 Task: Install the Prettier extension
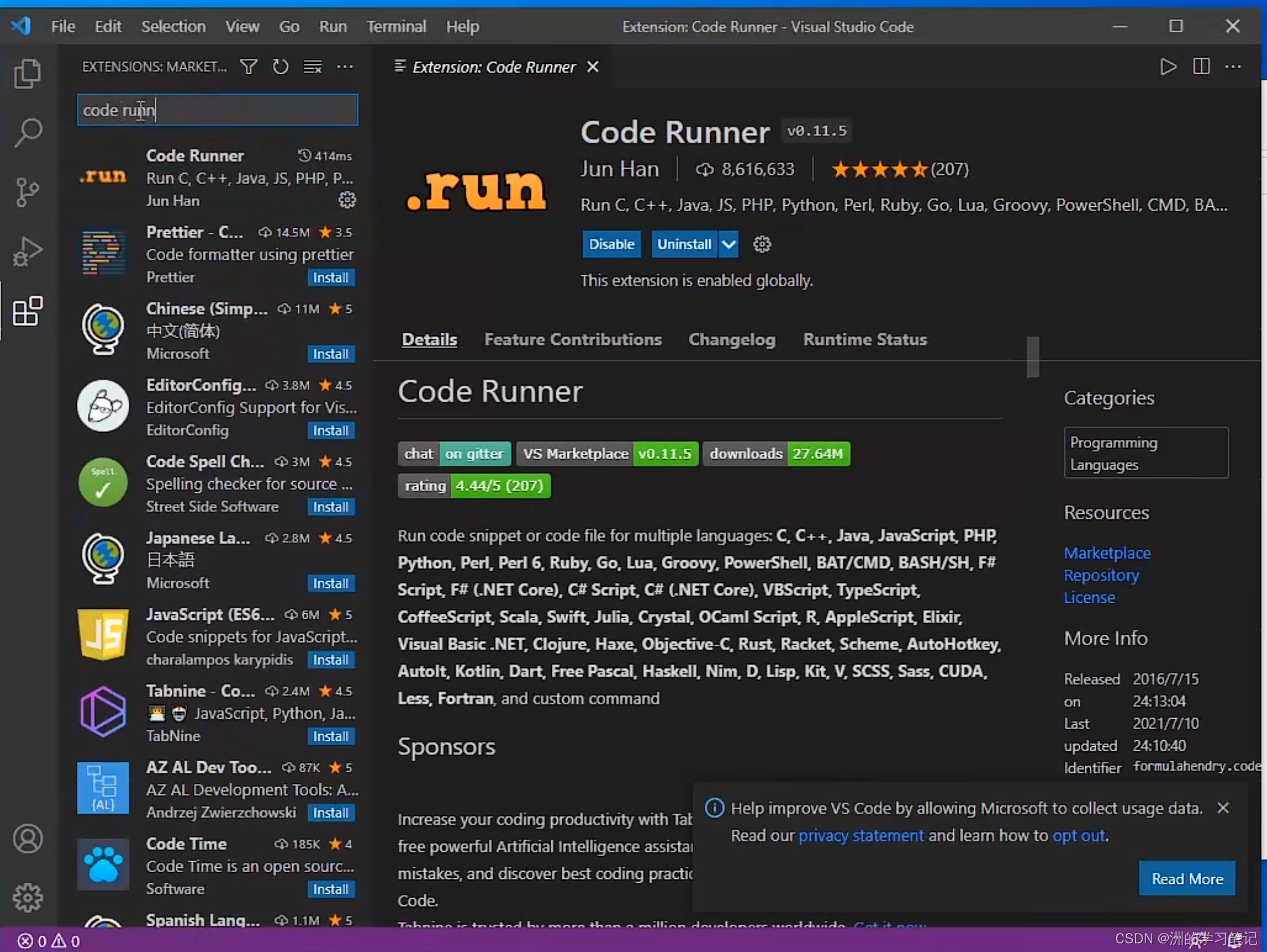(330, 277)
